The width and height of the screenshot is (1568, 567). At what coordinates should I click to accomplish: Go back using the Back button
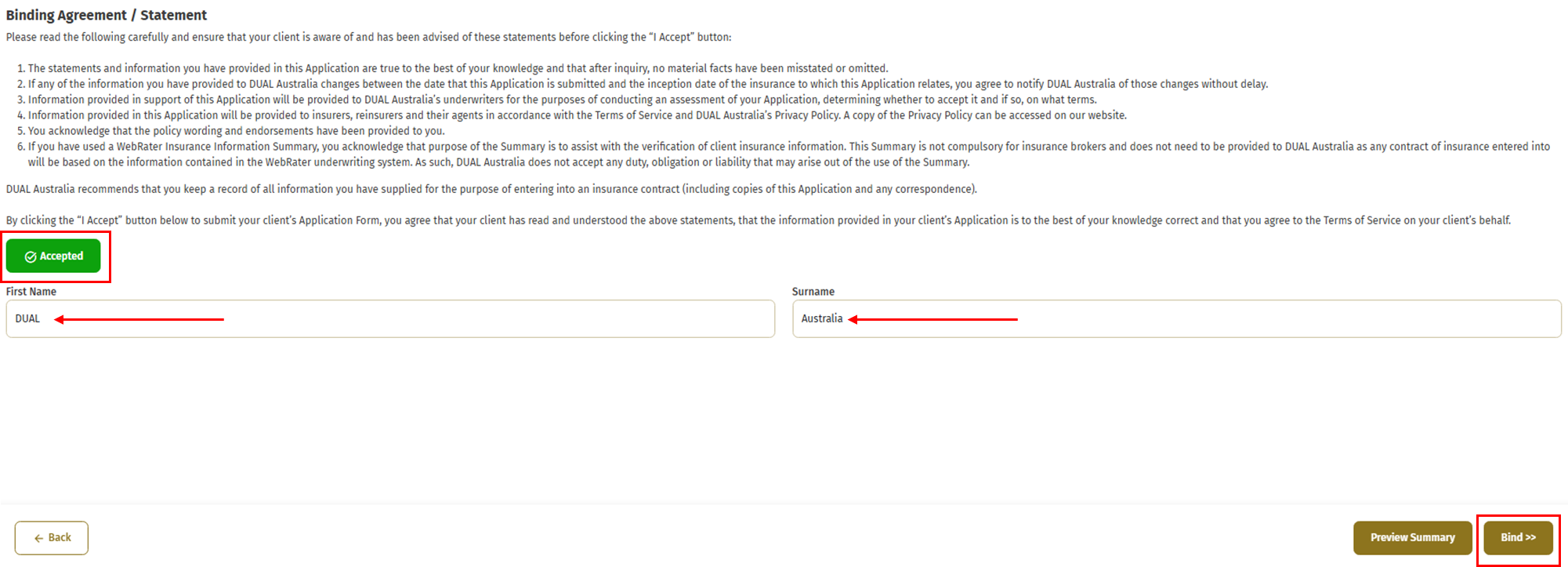[x=52, y=538]
